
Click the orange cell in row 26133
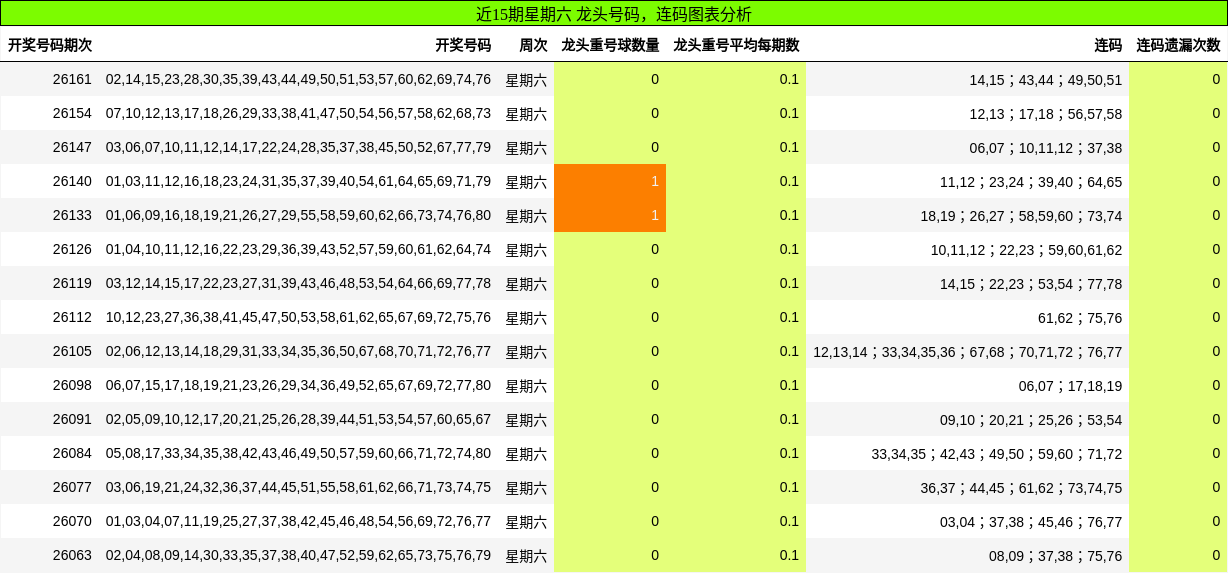[610, 215]
